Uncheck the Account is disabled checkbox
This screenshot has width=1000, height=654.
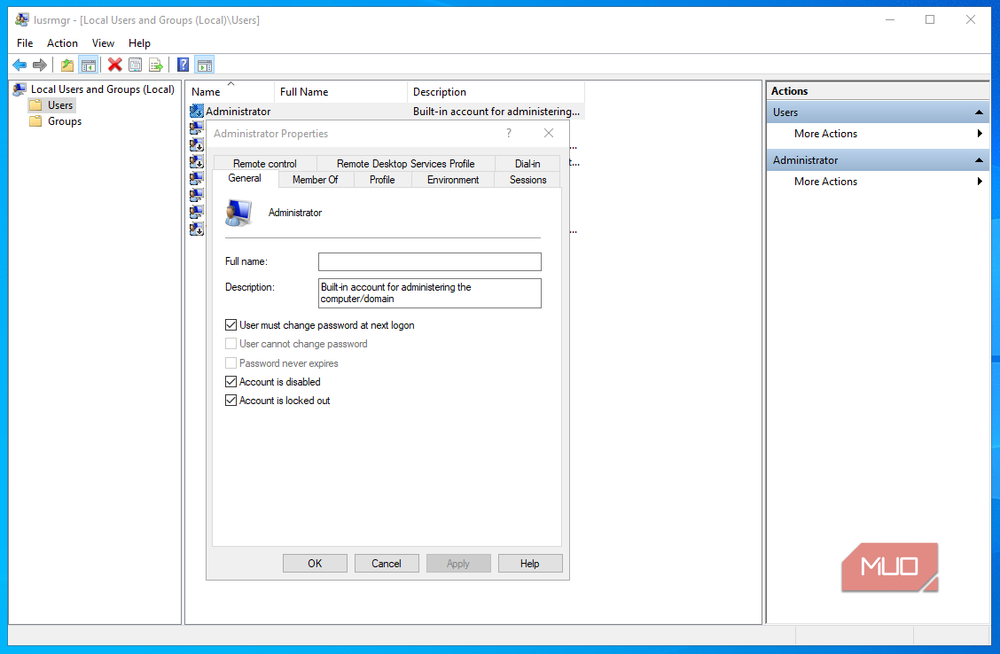(x=231, y=382)
